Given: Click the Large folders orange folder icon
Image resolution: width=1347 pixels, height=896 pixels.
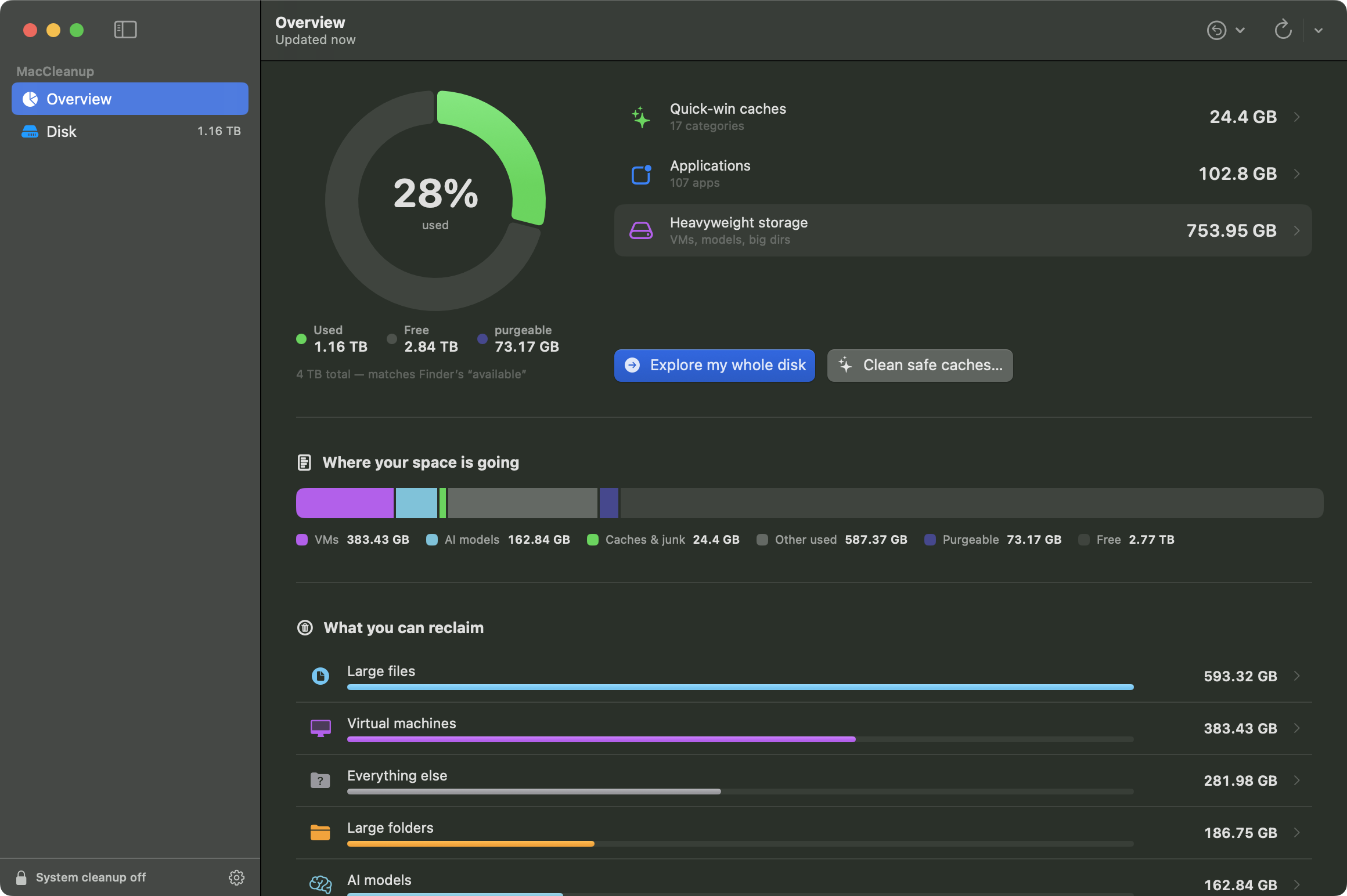Looking at the screenshot, I should 320,833.
